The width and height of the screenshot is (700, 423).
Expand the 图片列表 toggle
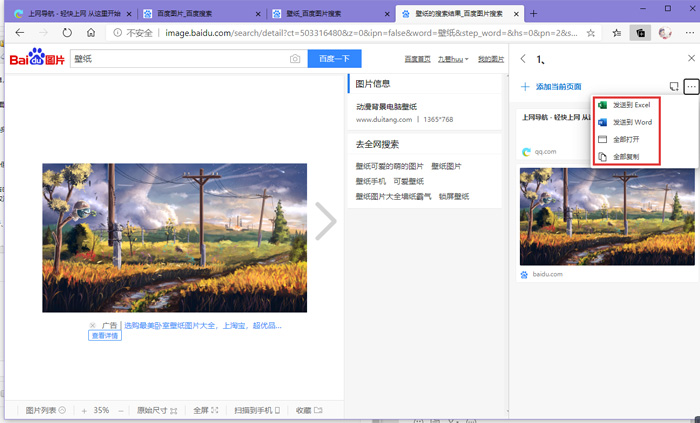pos(46,411)
